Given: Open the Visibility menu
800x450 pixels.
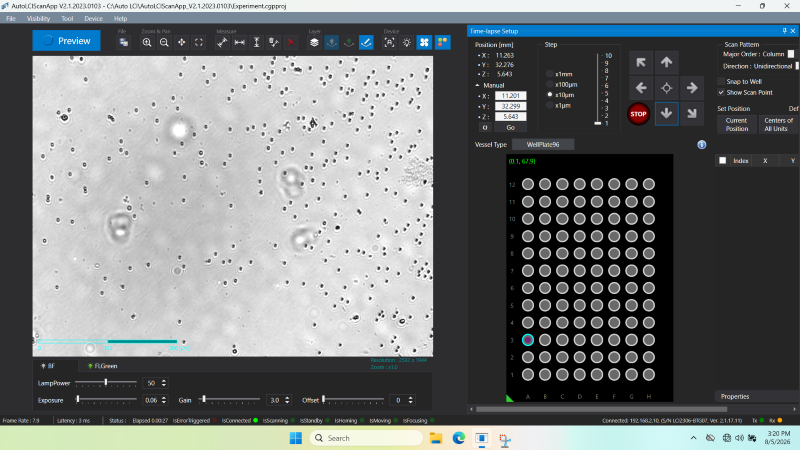Looking at the screenshot, I should coord(38,18).
